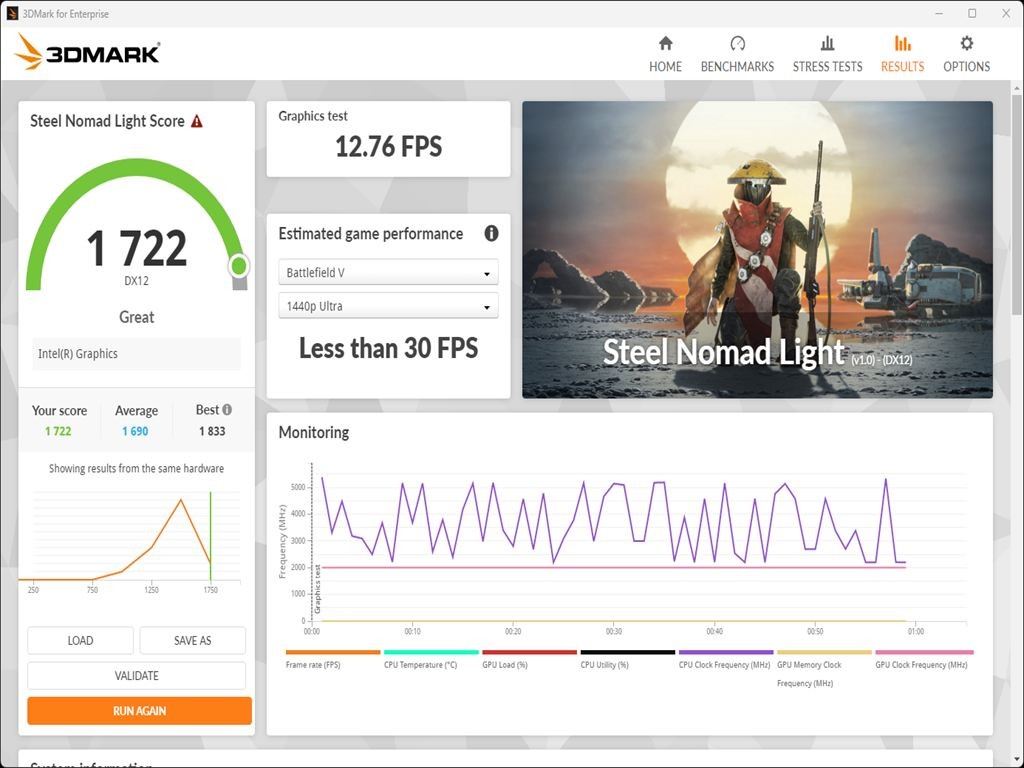Click the Average score value 1 690
1024x768 pixels.
click(135, 431)
